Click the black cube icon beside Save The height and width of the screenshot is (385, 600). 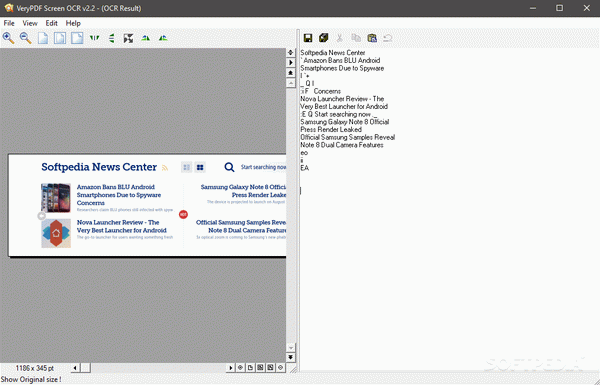tap(324, 38)
